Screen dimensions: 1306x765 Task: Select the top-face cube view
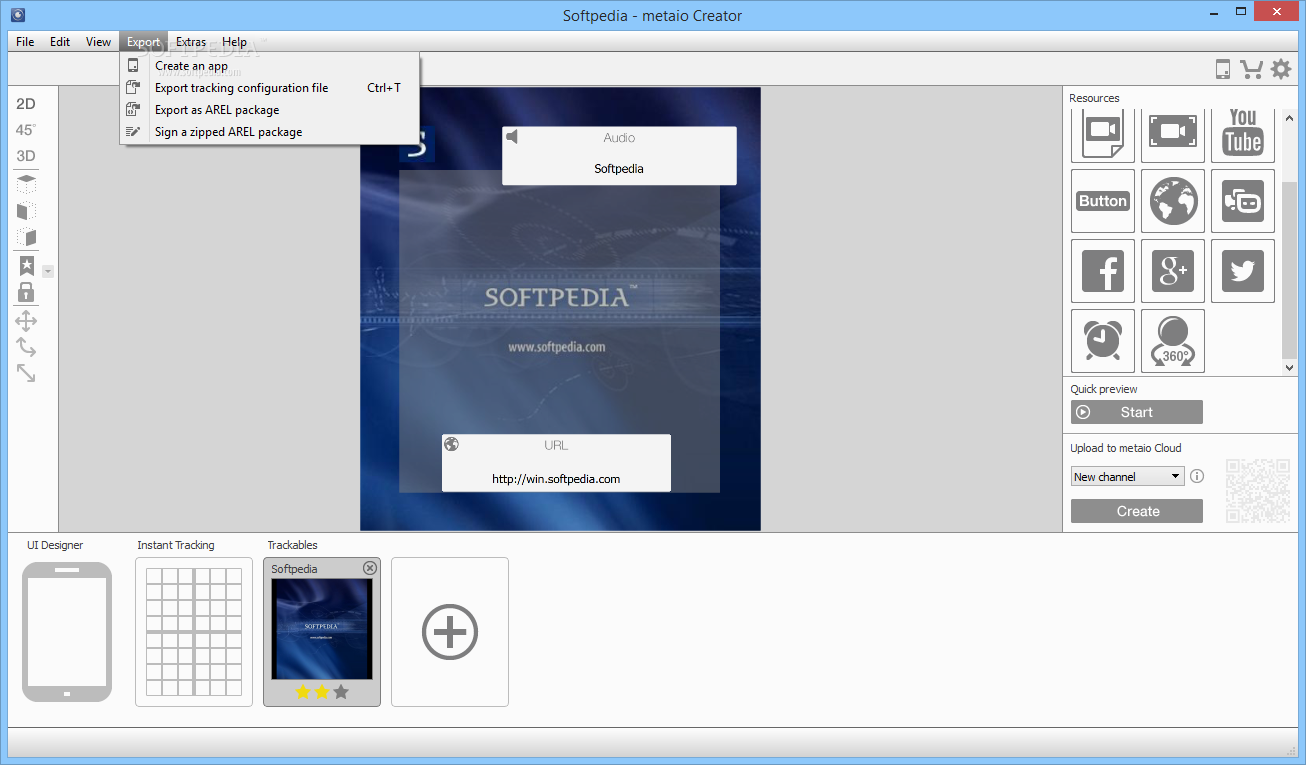26,184
